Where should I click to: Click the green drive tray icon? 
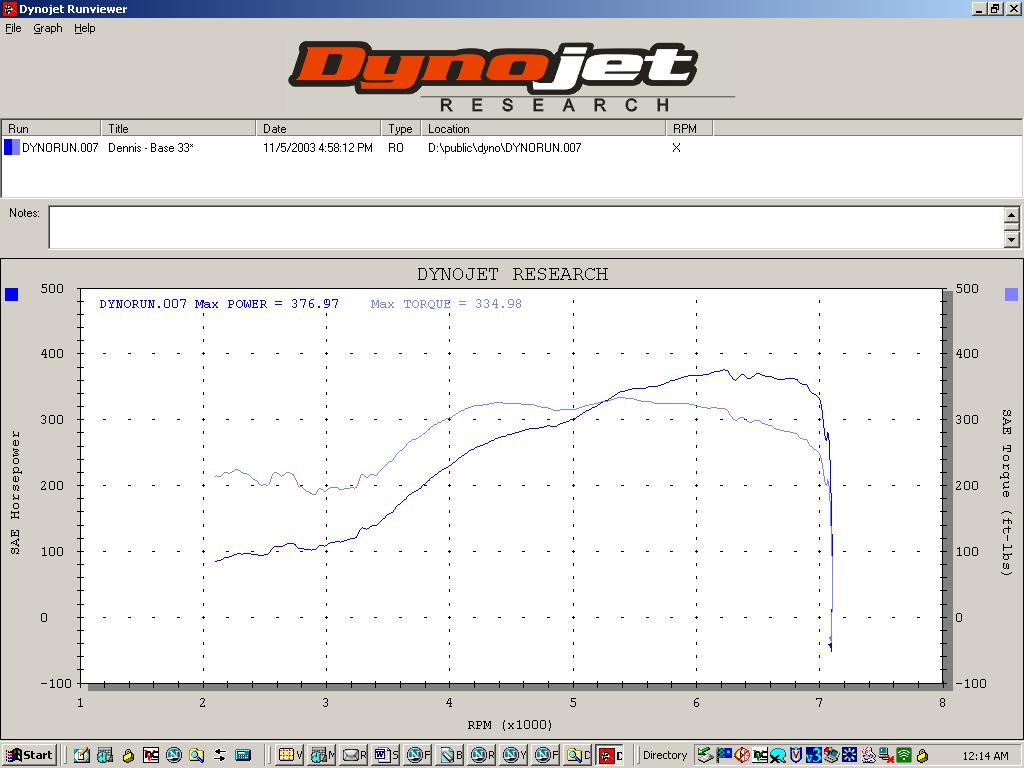(x=705, y=756)
